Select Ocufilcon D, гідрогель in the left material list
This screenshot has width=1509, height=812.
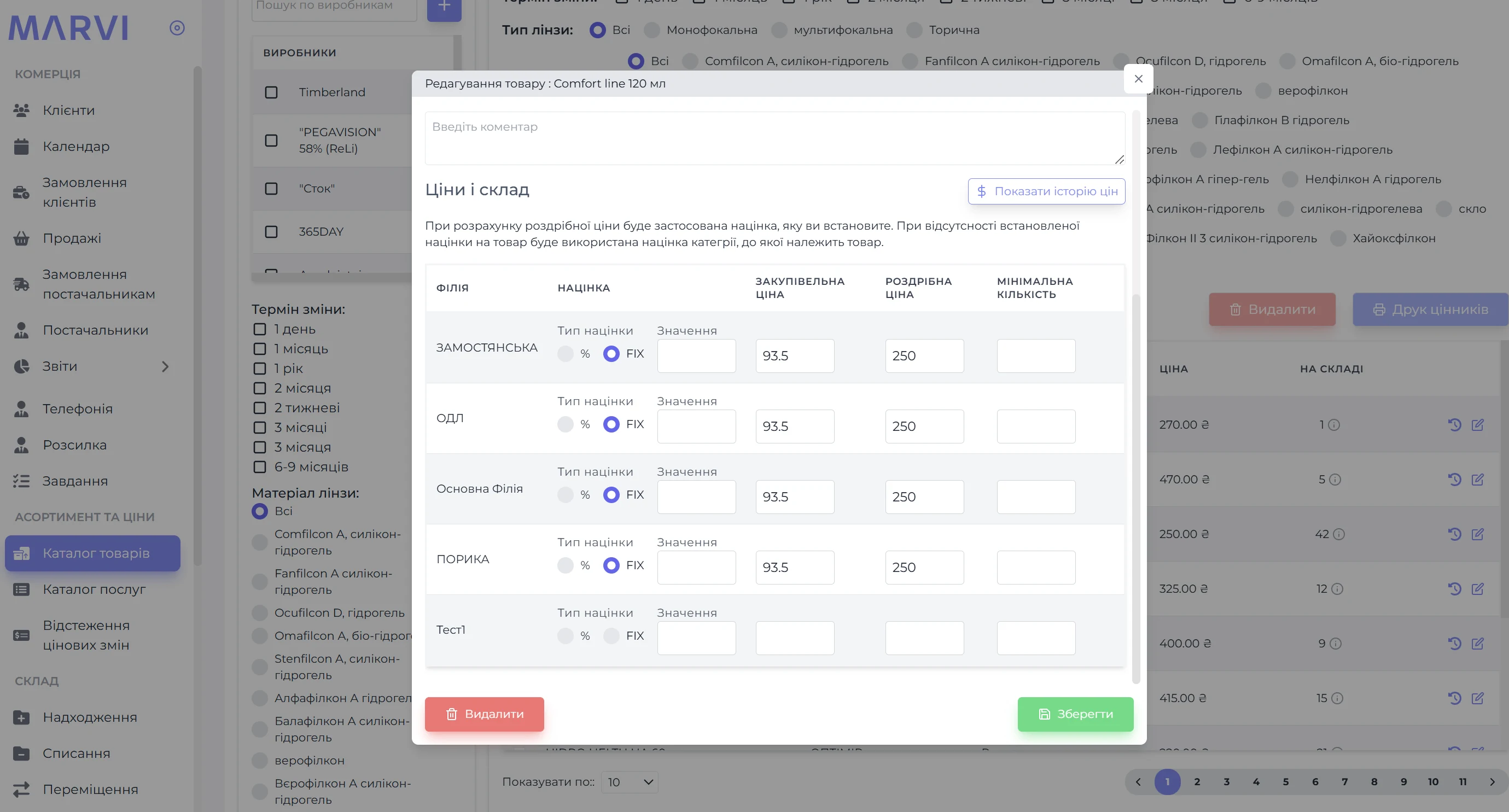(x=259, y=613)
